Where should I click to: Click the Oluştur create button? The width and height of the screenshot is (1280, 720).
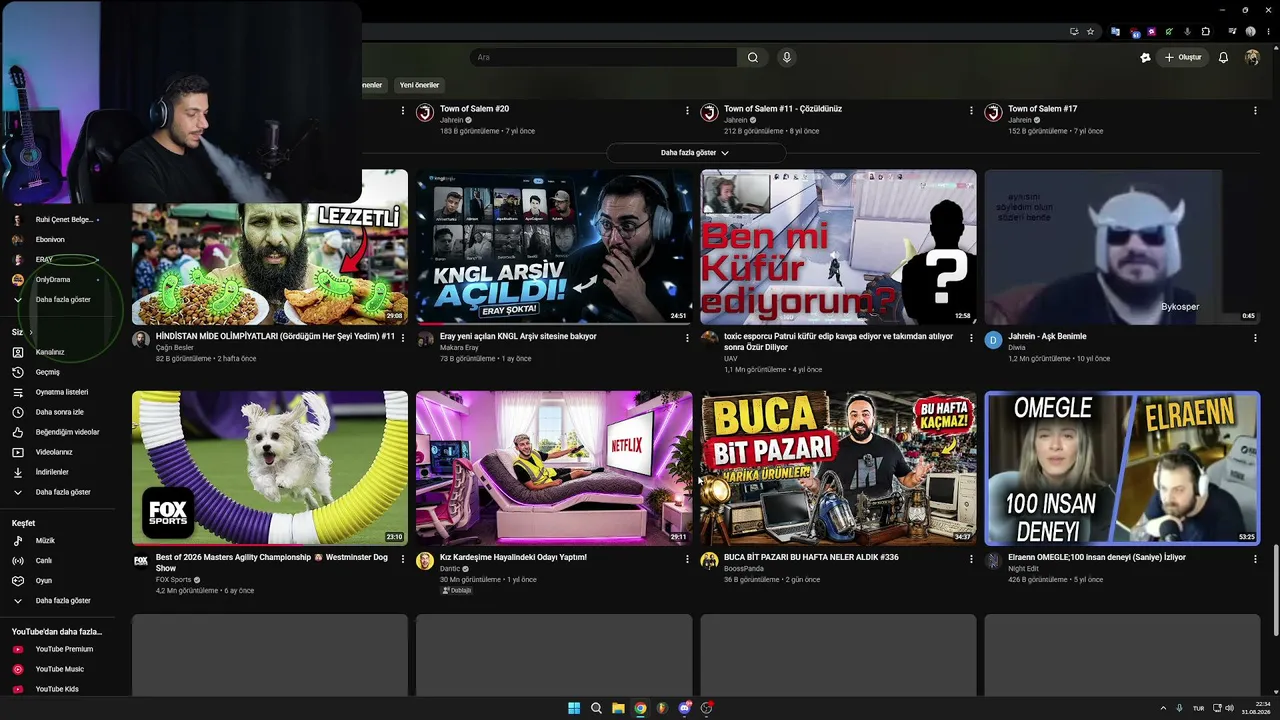(x=1181, y=58)
